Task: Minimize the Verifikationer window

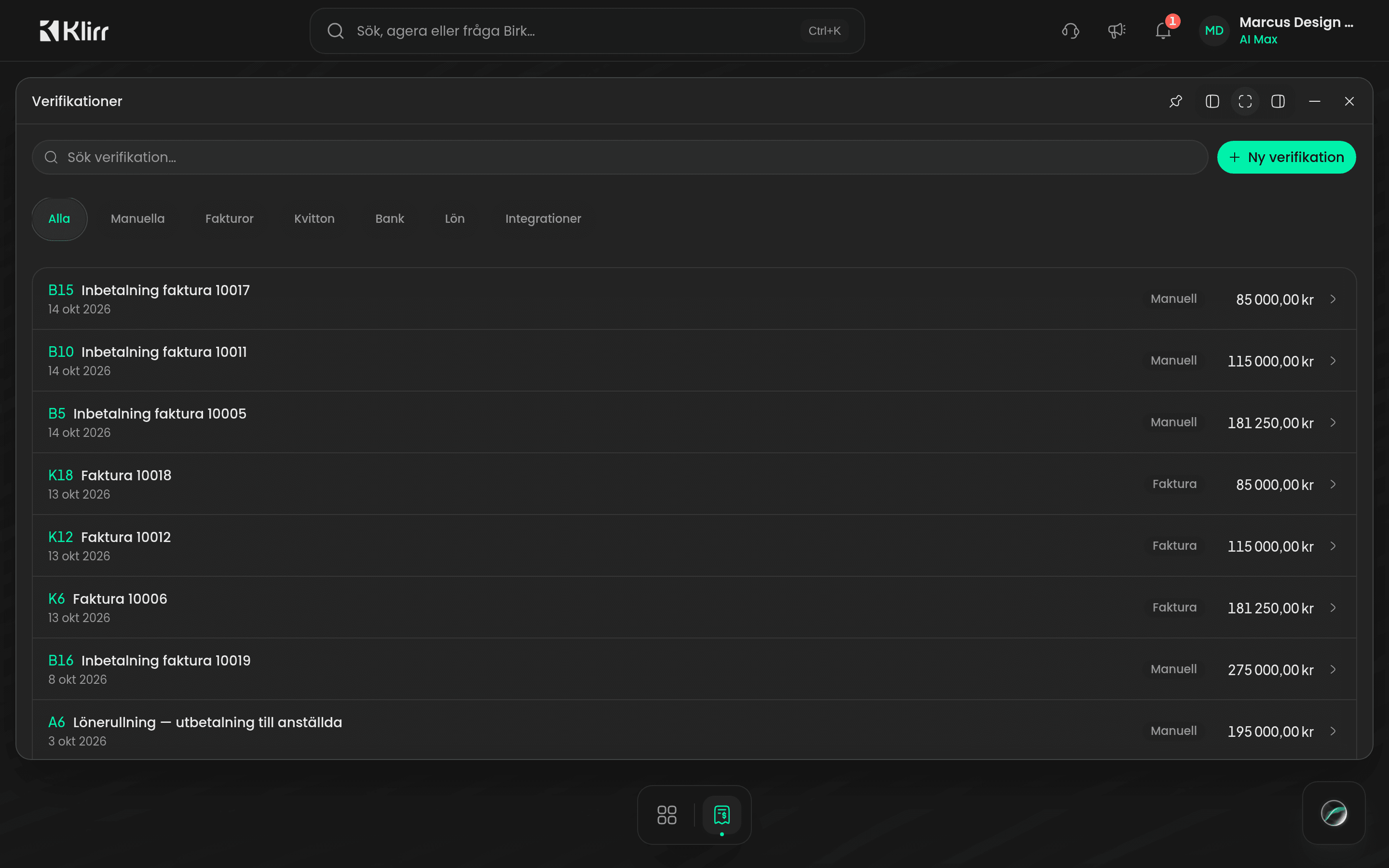Action: [x=1314, y=102]
